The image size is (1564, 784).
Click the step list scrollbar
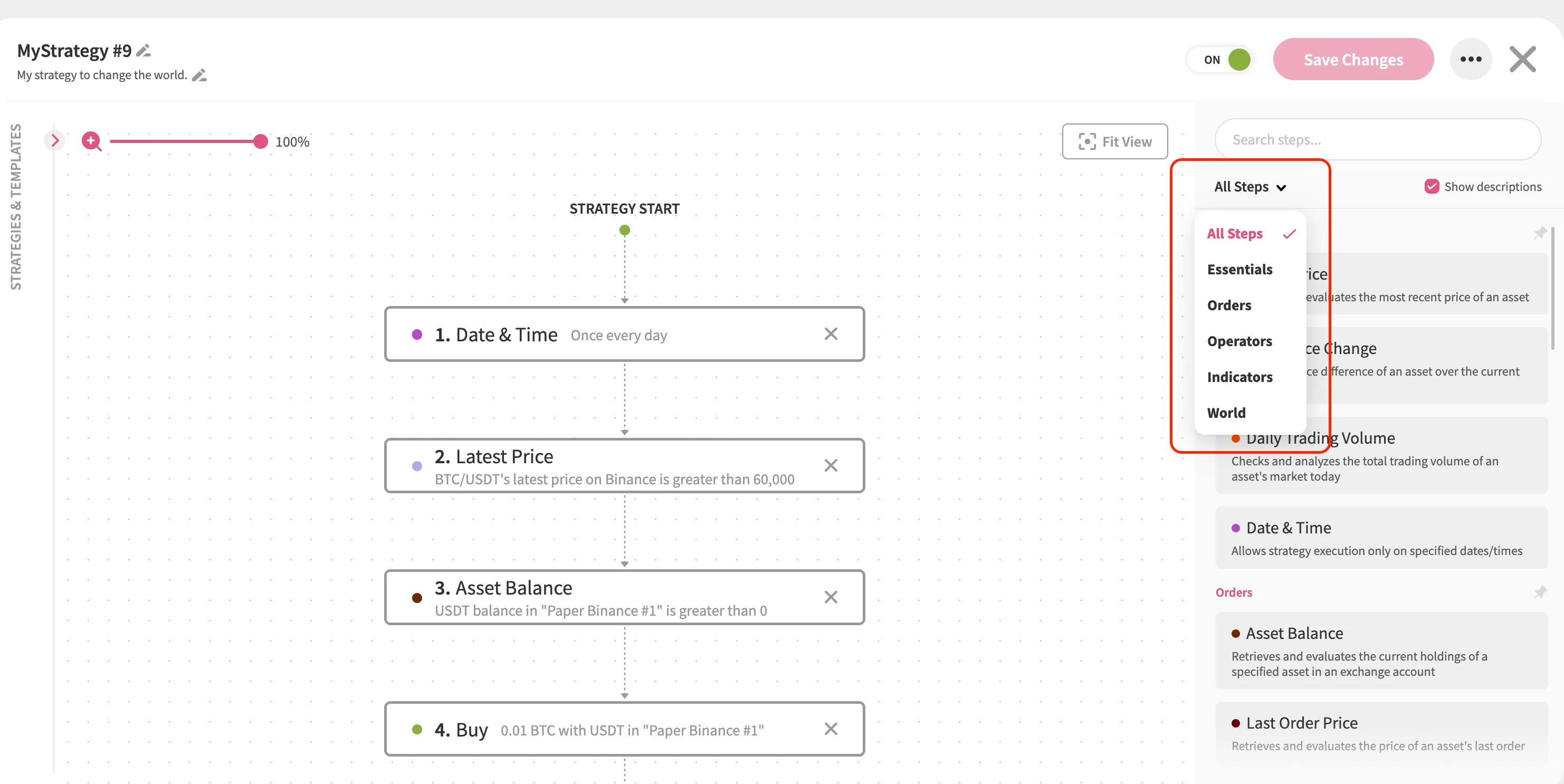point(1552,289)
